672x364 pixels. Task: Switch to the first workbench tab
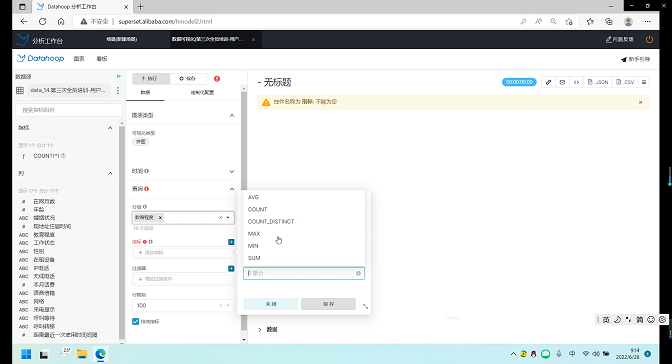click(122, 39)
